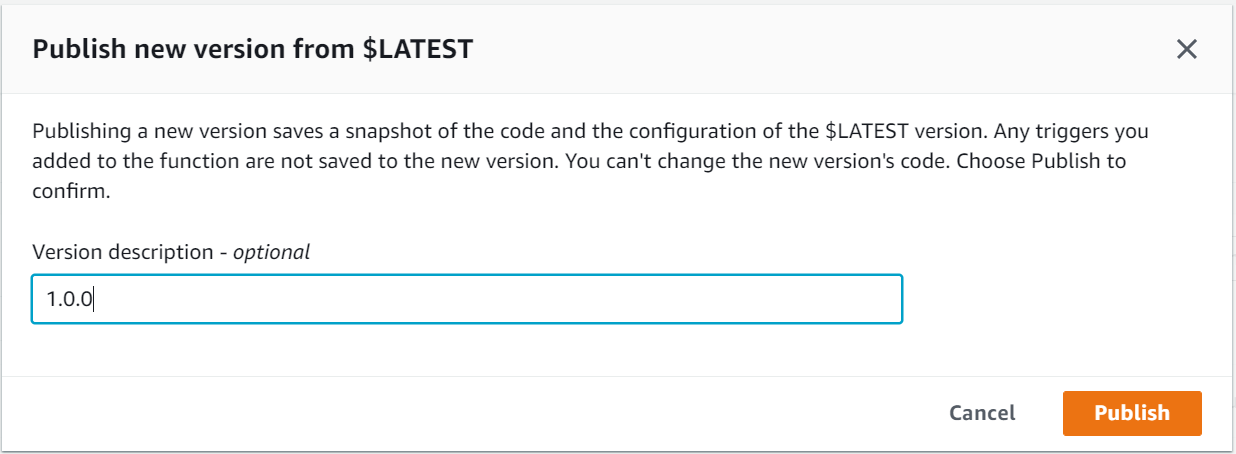
Task: Click the empty right end of the version input
Action: pyautogui.click(x=800, y=299)
